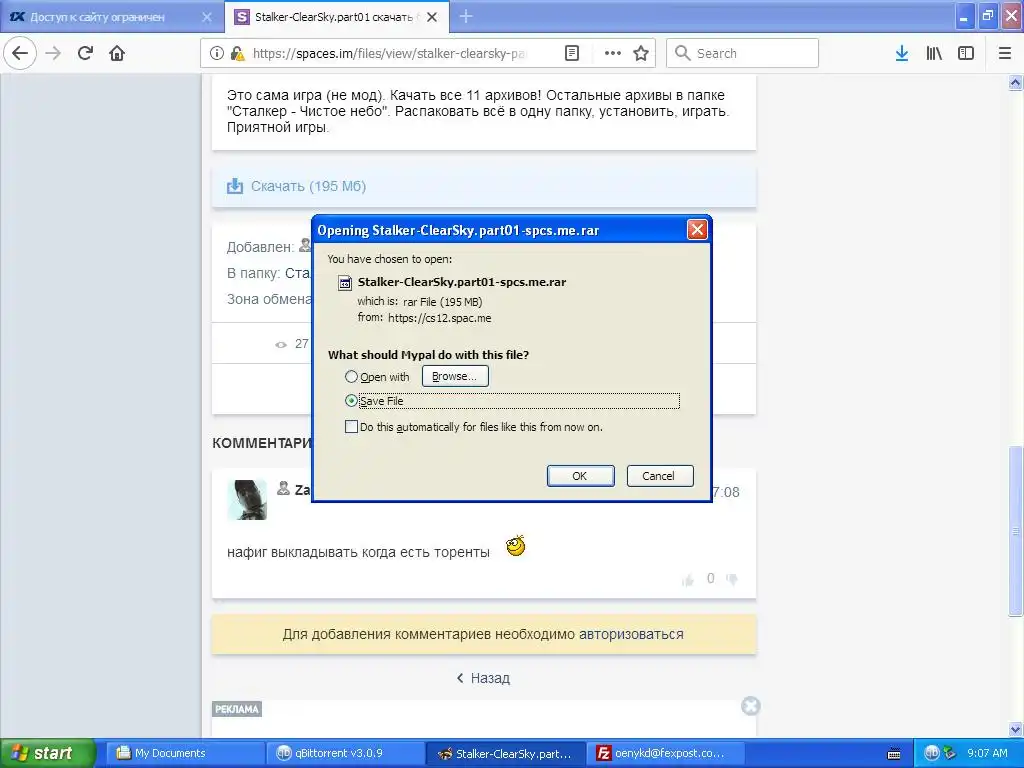Click the views eye icon
This screenshot has width=1024, height=768.
[281, 345]
